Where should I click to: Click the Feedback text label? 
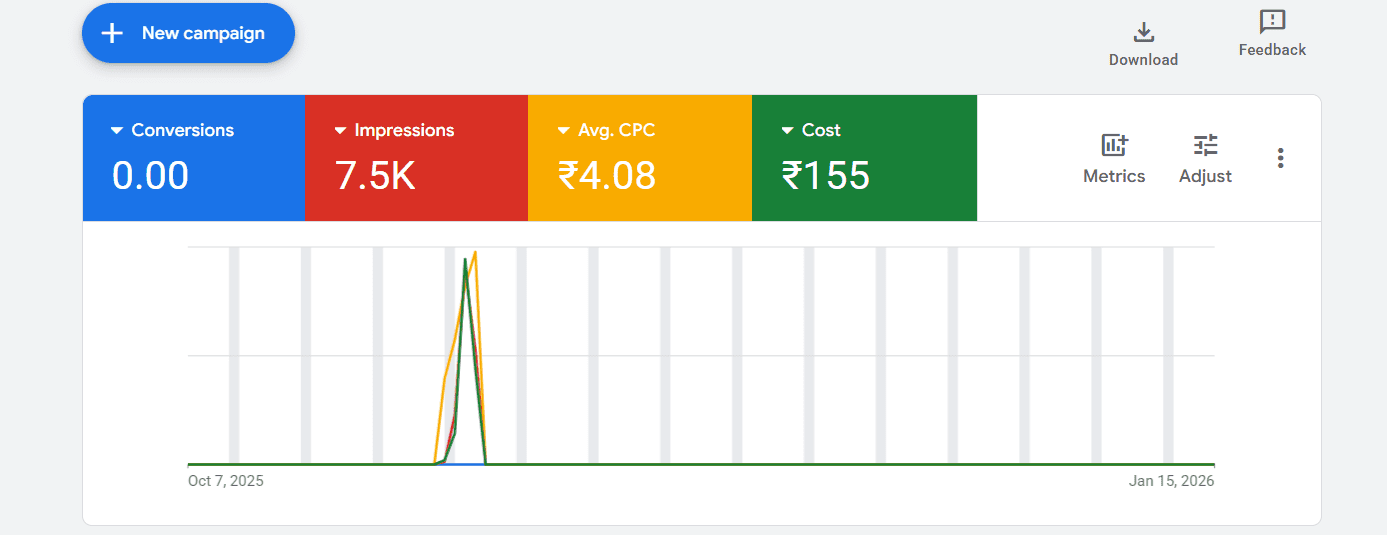pyautogui.click(x=1272, y=50)
